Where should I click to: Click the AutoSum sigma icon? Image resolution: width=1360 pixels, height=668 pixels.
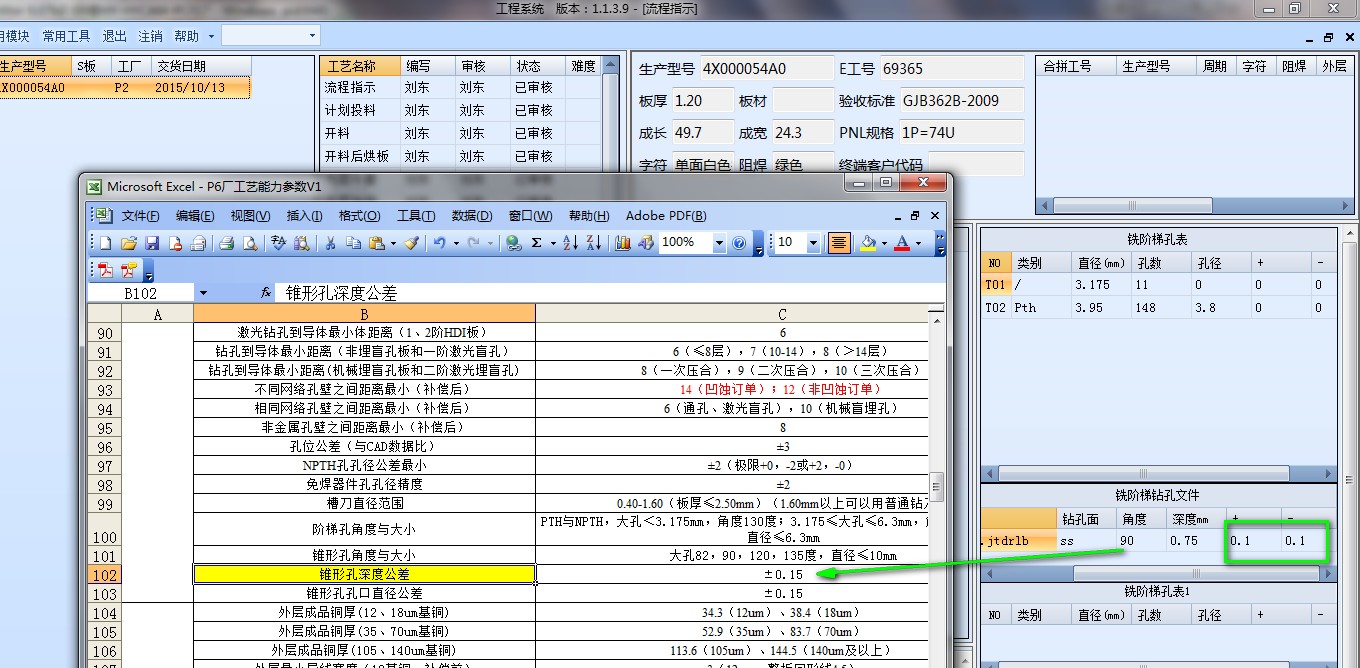(x=537, y=242)
